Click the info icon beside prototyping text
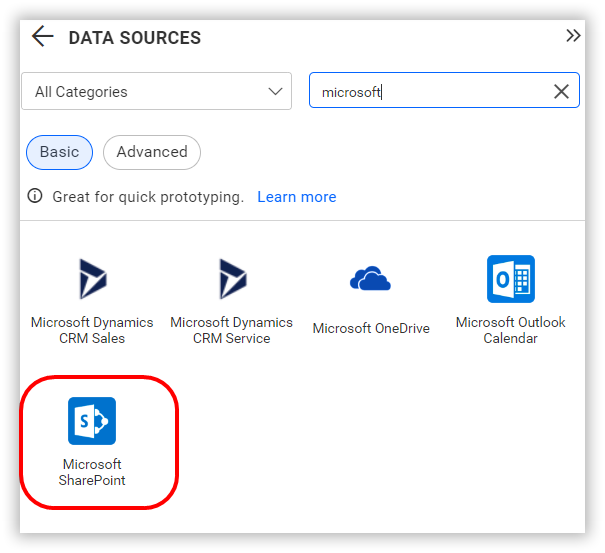This screenshot has width=605, height=553. coord(35,196)
